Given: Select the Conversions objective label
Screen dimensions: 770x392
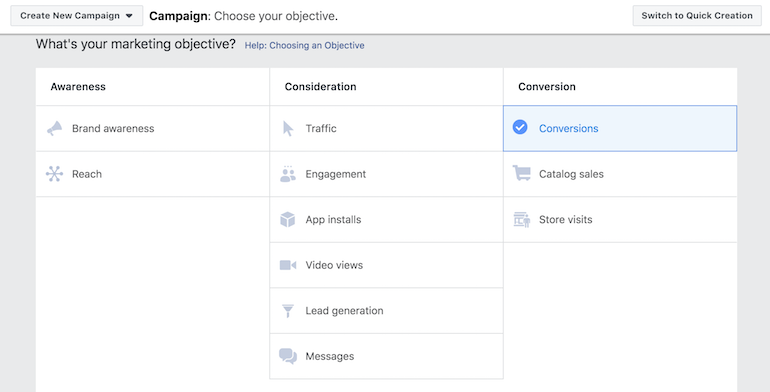Looking at the screenshot, I should (x=569, y=129).
